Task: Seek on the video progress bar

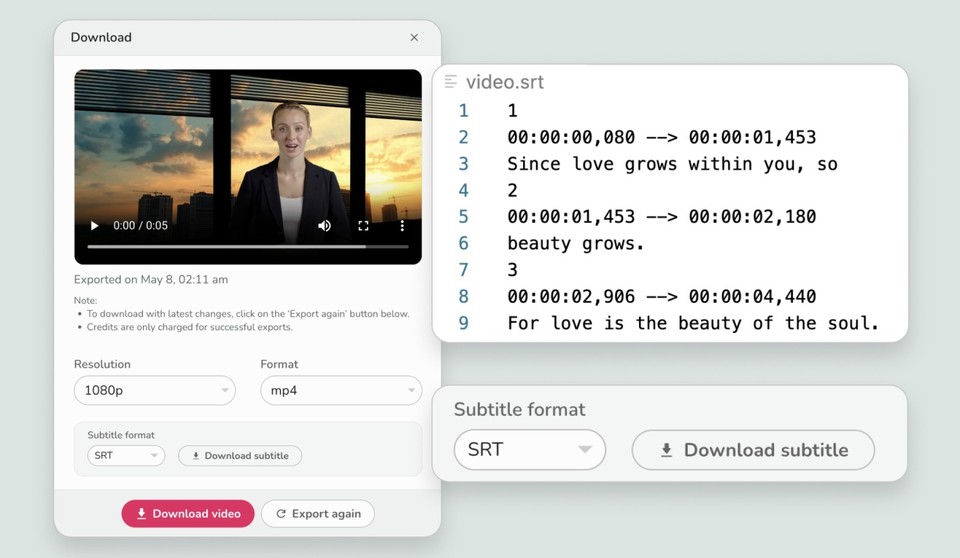Action: click(248, 246)
